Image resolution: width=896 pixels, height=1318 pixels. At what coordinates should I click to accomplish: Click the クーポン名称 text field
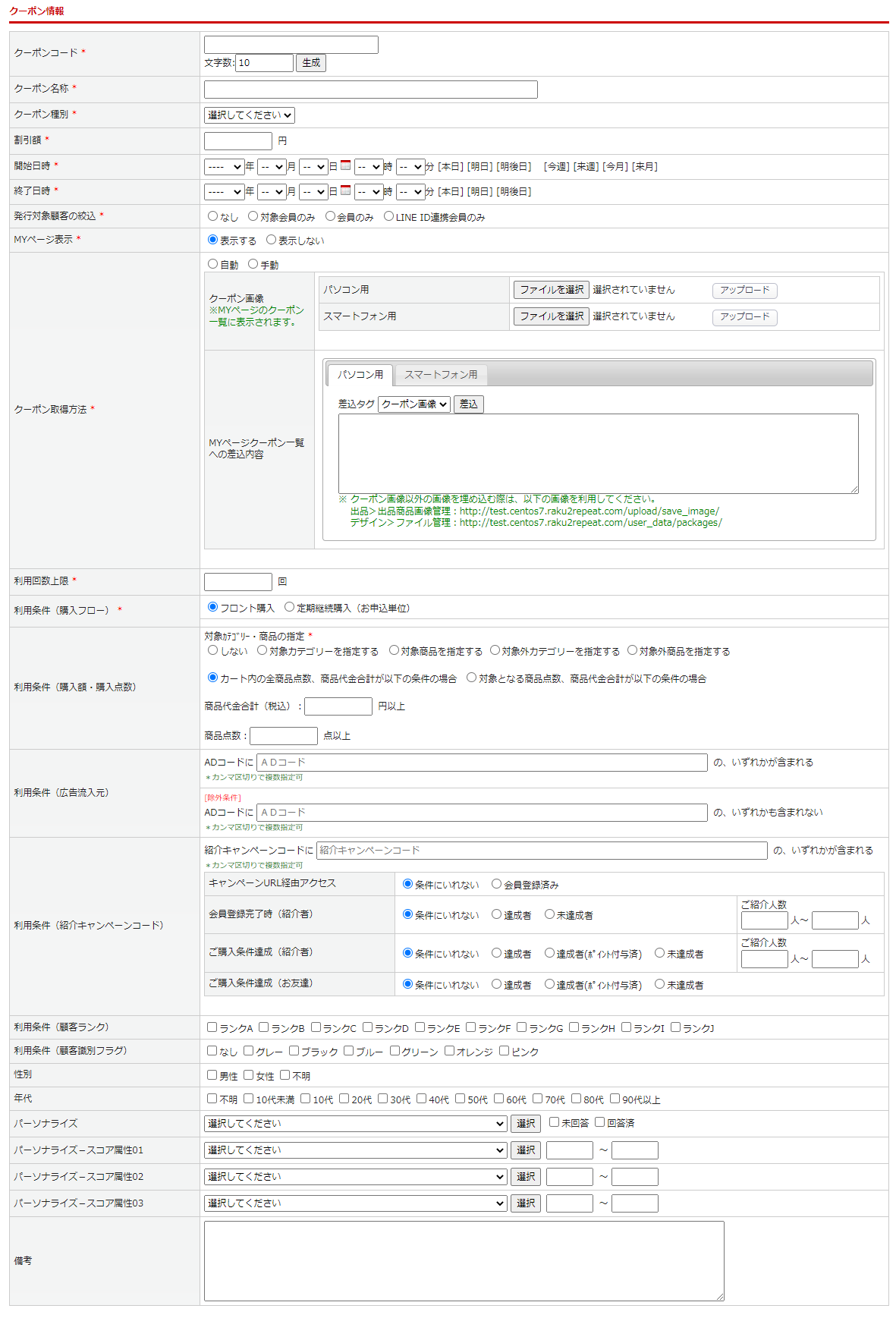coord(370,90)
